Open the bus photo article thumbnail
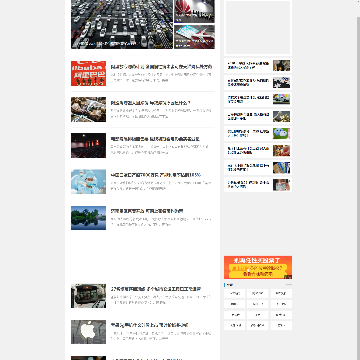 point(88,296)
